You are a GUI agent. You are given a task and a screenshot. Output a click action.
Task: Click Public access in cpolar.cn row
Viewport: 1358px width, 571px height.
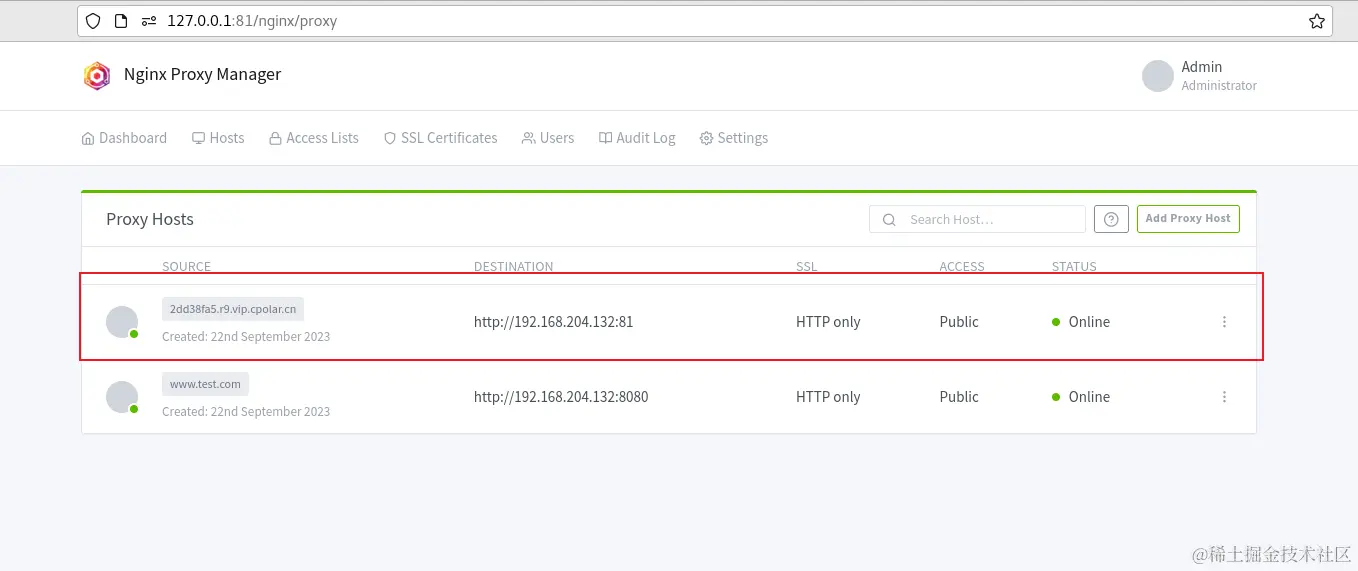coord(959,322)
